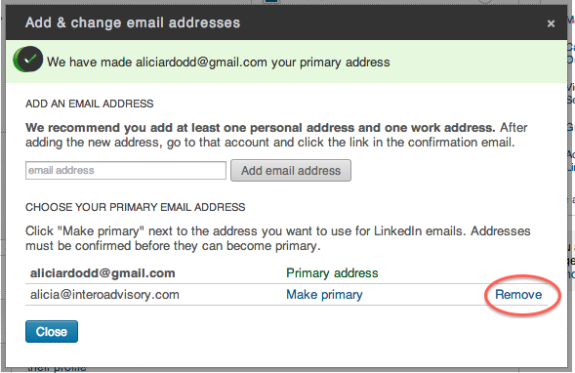This screenshot has height=373, width=575.
Task: Select the alicia@interoadvisory.com entry in the list
Action: coord(105,295)
